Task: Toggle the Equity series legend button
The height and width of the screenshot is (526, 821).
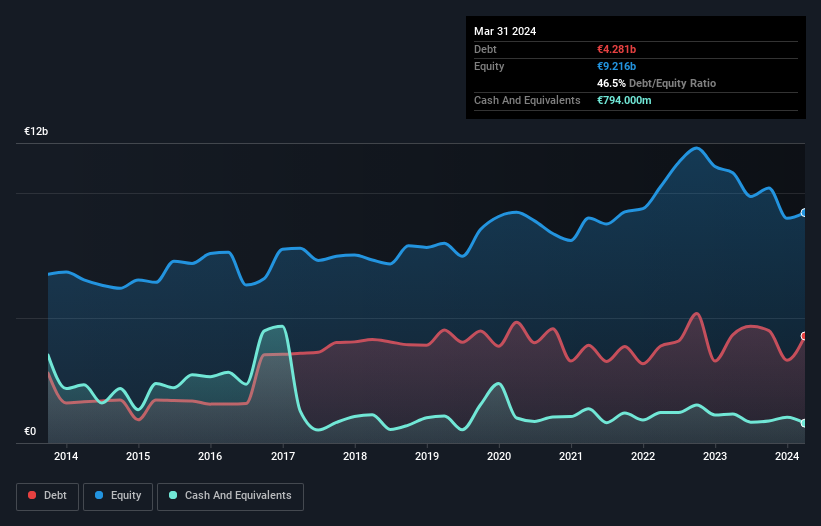Action: click(118, 496)
